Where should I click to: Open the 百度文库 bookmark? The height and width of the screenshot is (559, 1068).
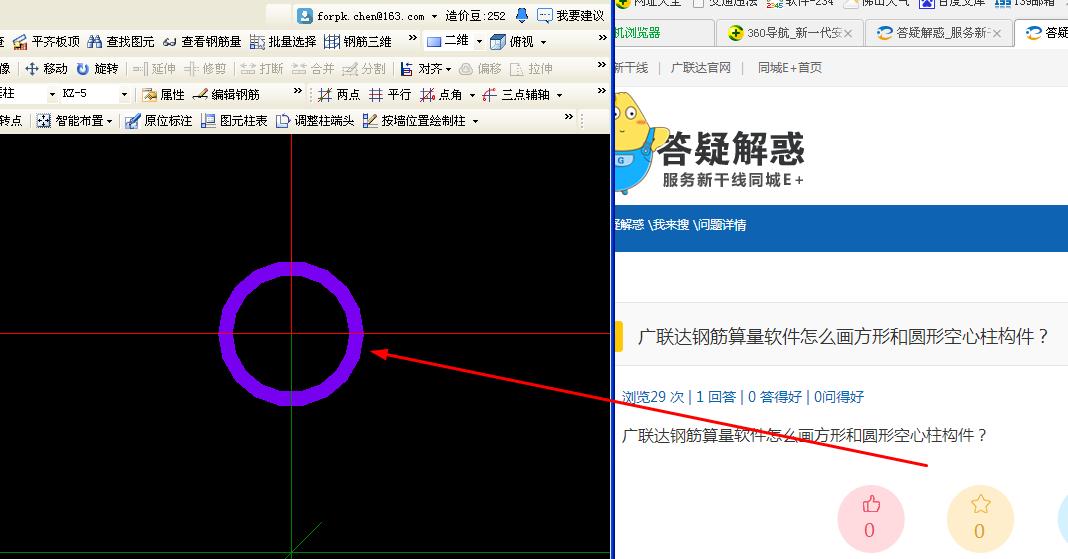952,3
